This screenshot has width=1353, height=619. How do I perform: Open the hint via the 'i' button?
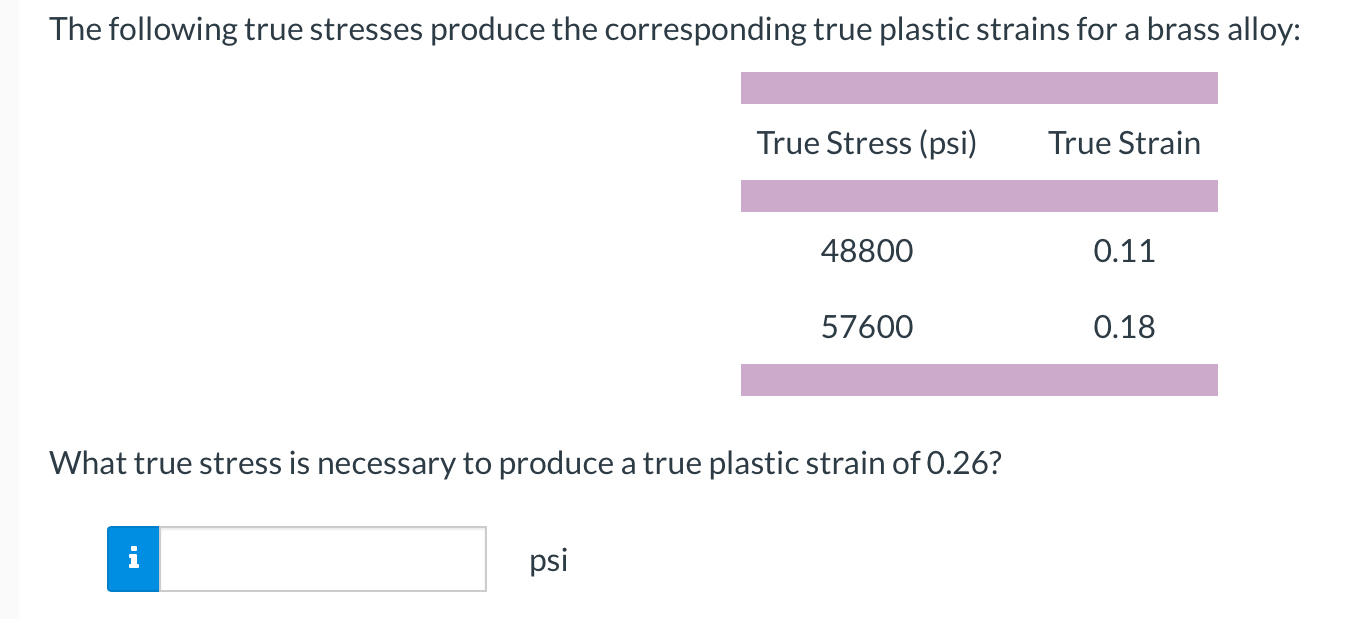click(x=133, y=559)
